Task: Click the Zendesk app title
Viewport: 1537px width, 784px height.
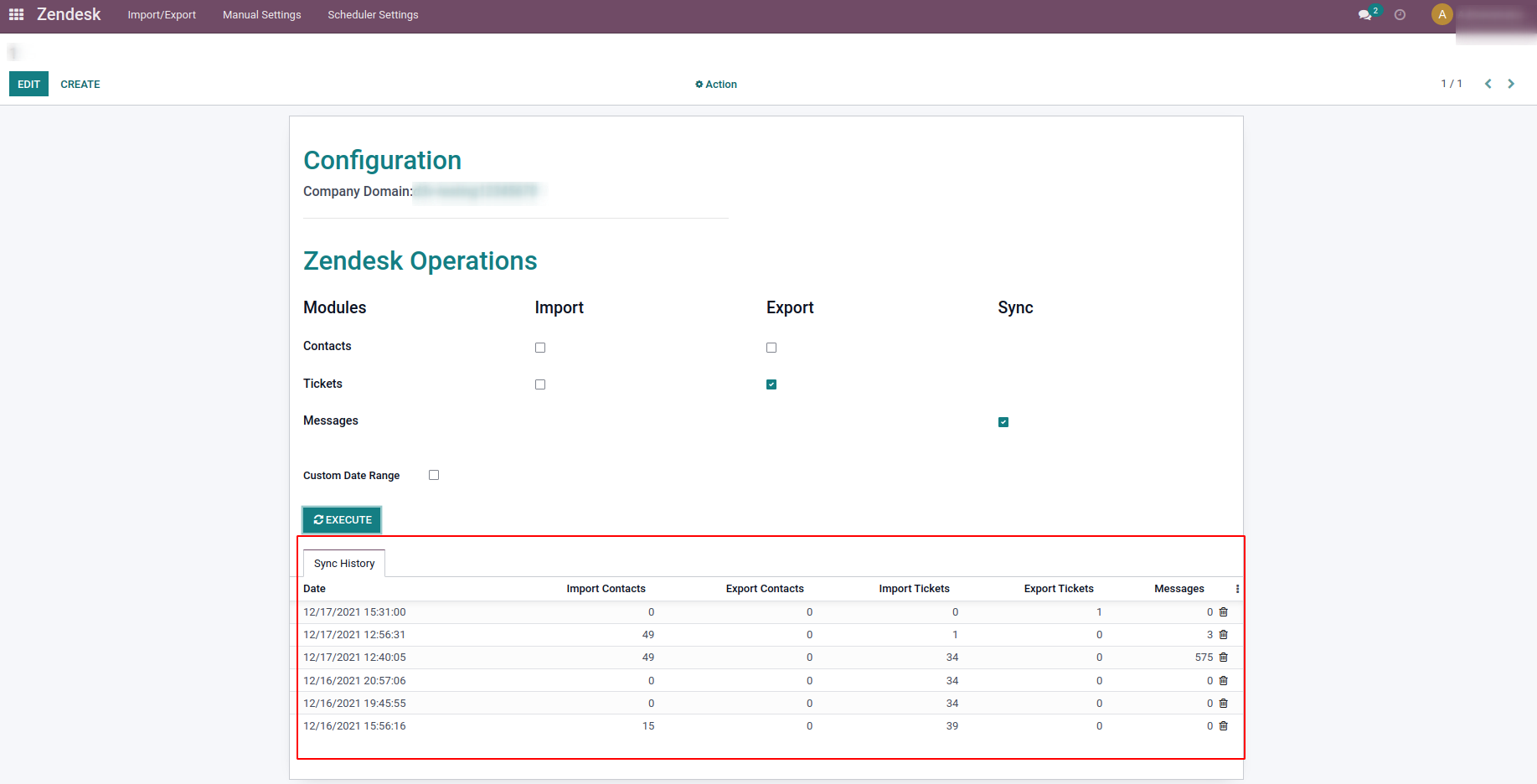Action: point(69,14)
